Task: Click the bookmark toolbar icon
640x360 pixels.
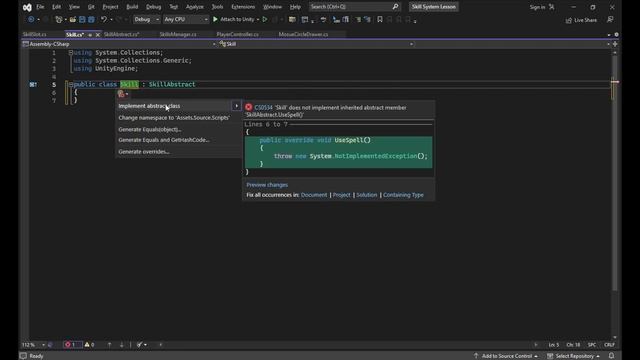Action: click(380, 20)
